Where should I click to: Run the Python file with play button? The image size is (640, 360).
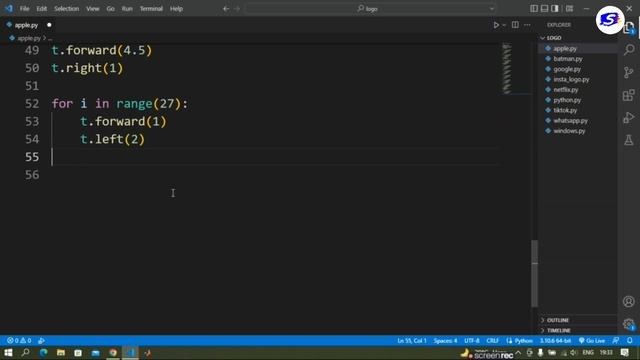click(496, 25)
